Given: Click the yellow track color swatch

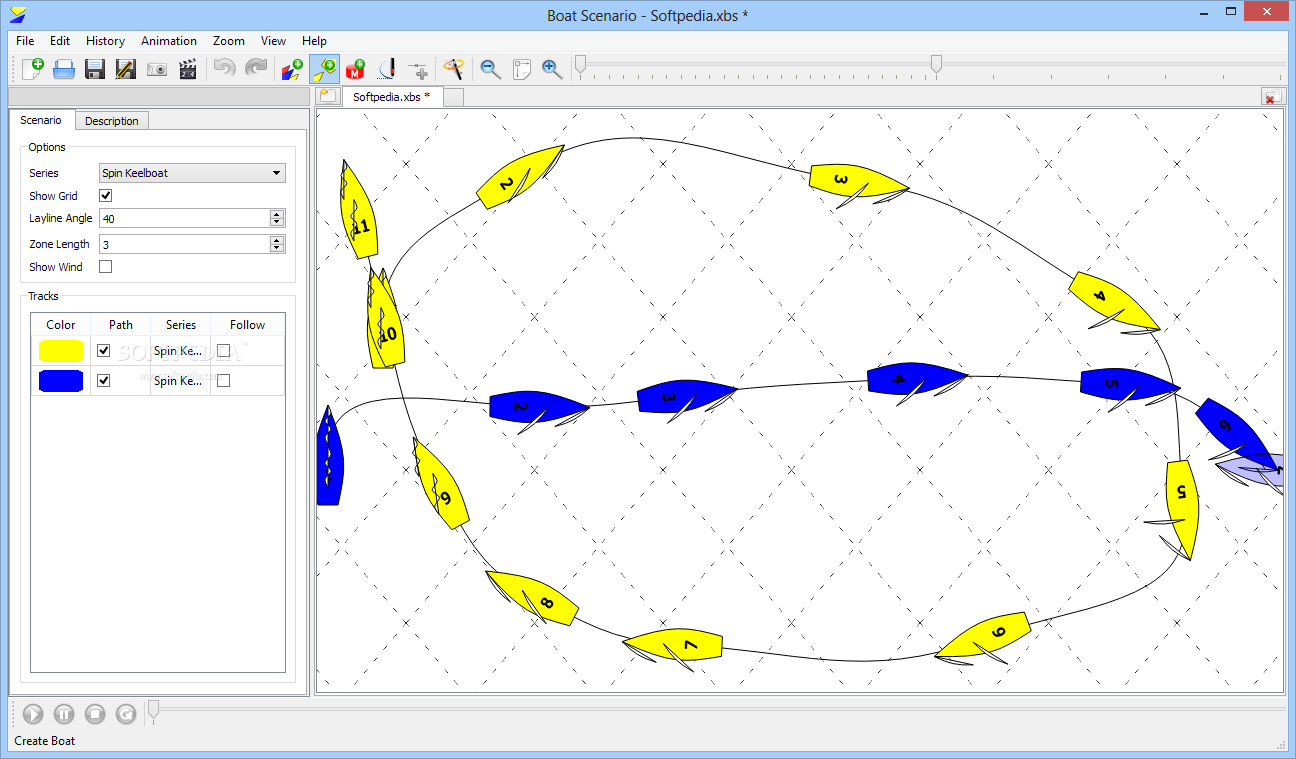Looking at the screenshot, I should point(61,351).
